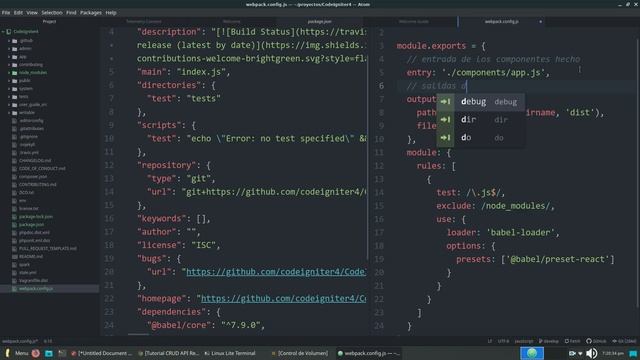Screen dimensions: 640x360
Task: Switch to the Telemetry Consent tab
Action: (x=144, y=21)
